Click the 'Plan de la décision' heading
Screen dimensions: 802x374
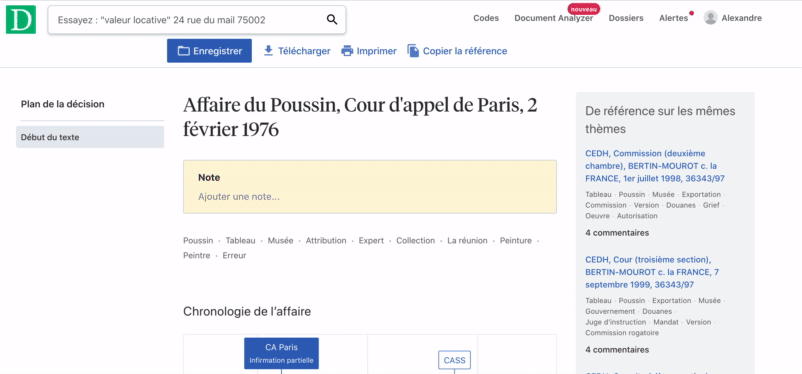pos(62,104)
